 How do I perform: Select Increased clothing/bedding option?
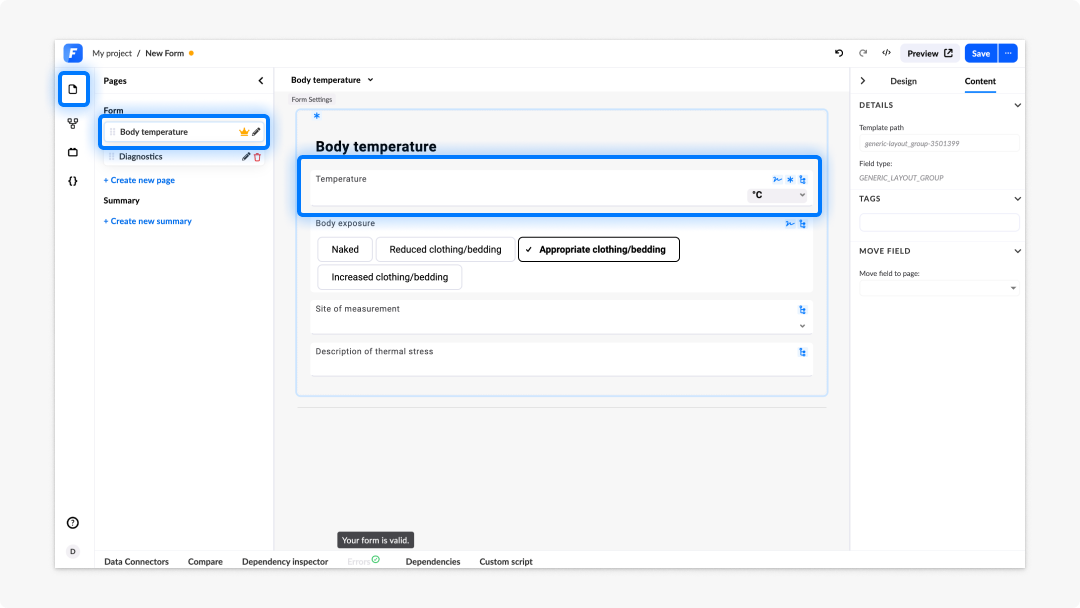click(390, 277)
